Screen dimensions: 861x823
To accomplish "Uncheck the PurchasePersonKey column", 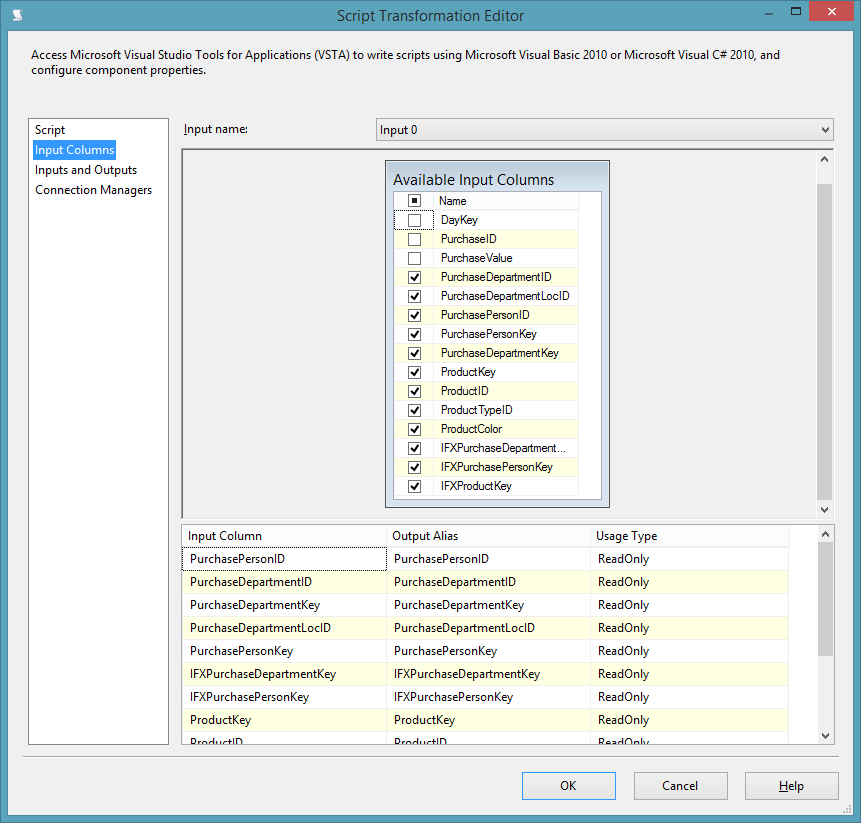I will (414, 333).
